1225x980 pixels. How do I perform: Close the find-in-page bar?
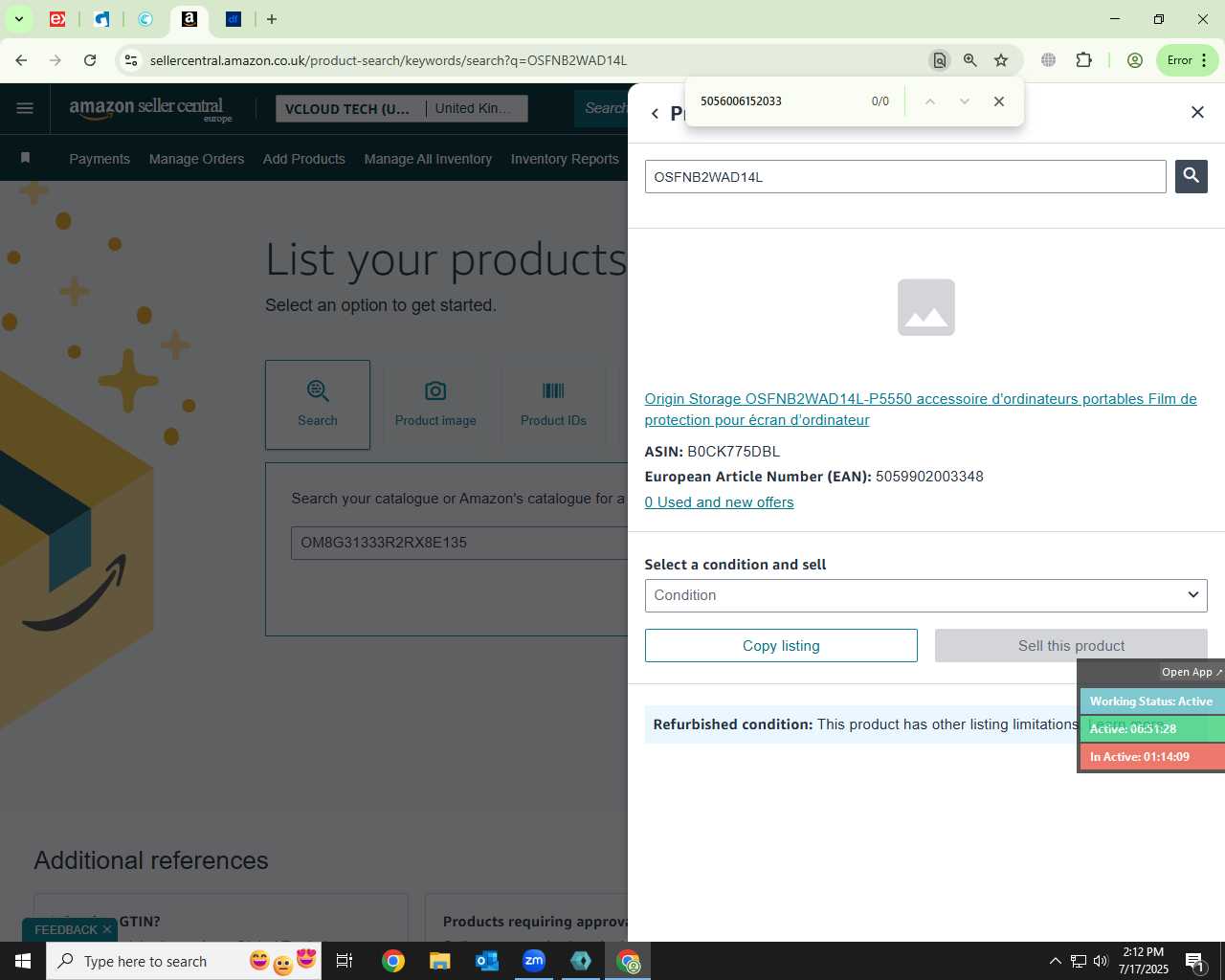(x=999, y=101)
